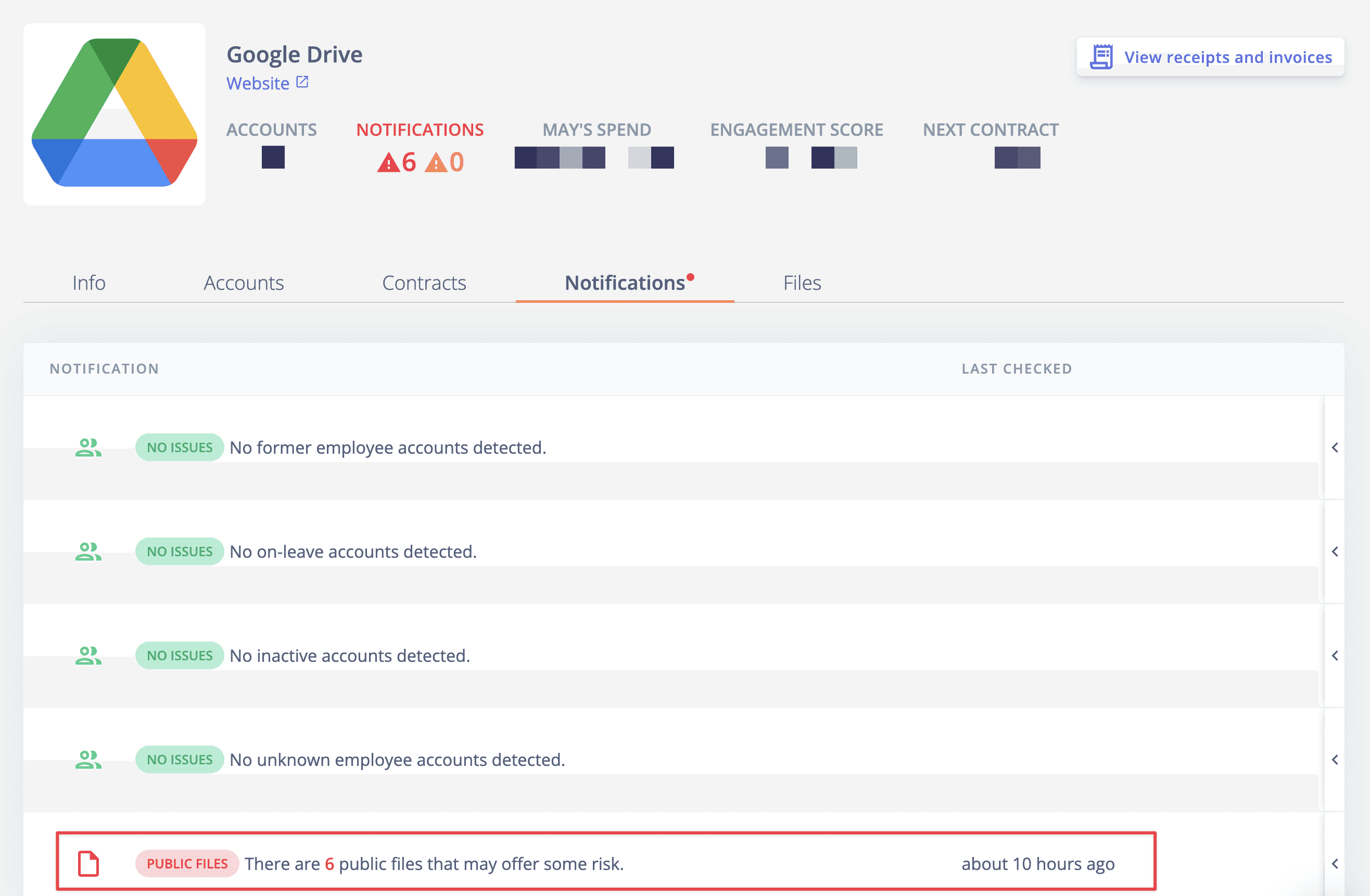Image resolution: width=1370 pixels, height=896 pixels.
Task: Click the unknown employee accounts people icon
Action: coord(88,760)
